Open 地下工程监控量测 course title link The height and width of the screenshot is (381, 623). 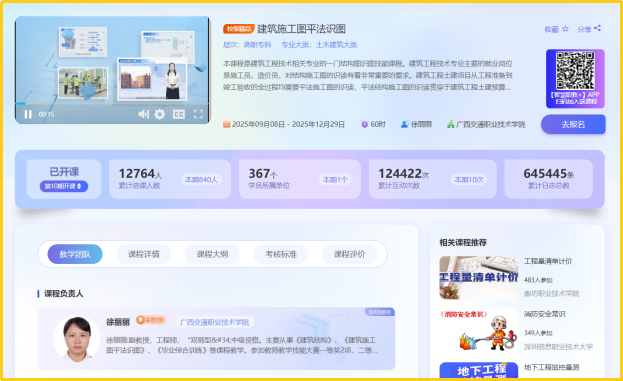551,367
